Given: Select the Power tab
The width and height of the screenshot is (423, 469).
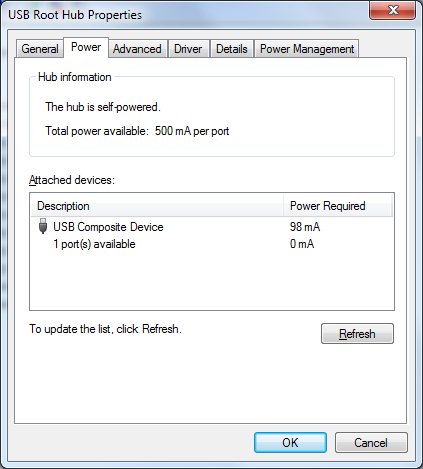Looking at the screenshot, I should click(x=86, y=47).
